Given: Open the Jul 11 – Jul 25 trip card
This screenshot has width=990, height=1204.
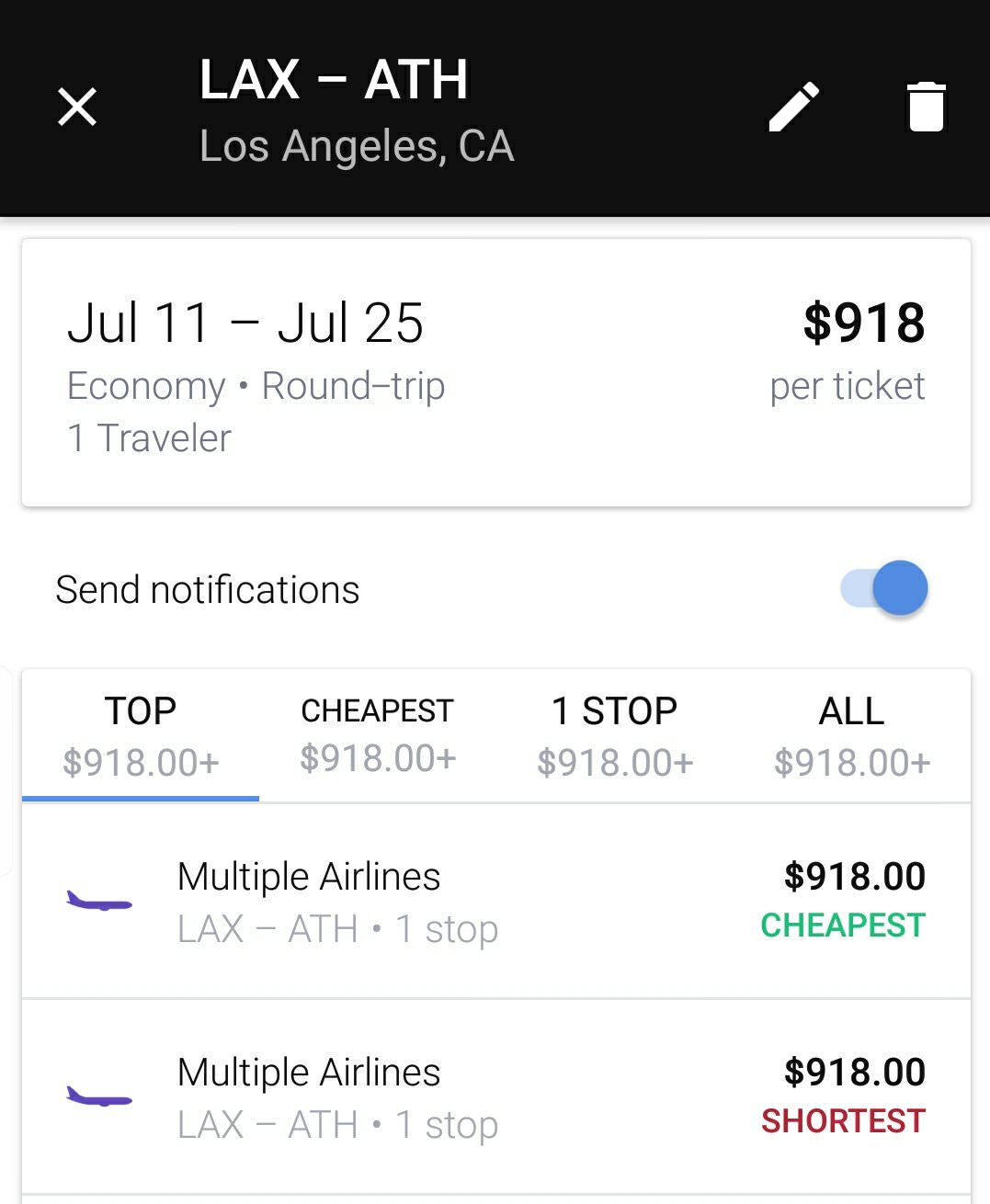Looking at the screenshot, I should coord(496,372).
